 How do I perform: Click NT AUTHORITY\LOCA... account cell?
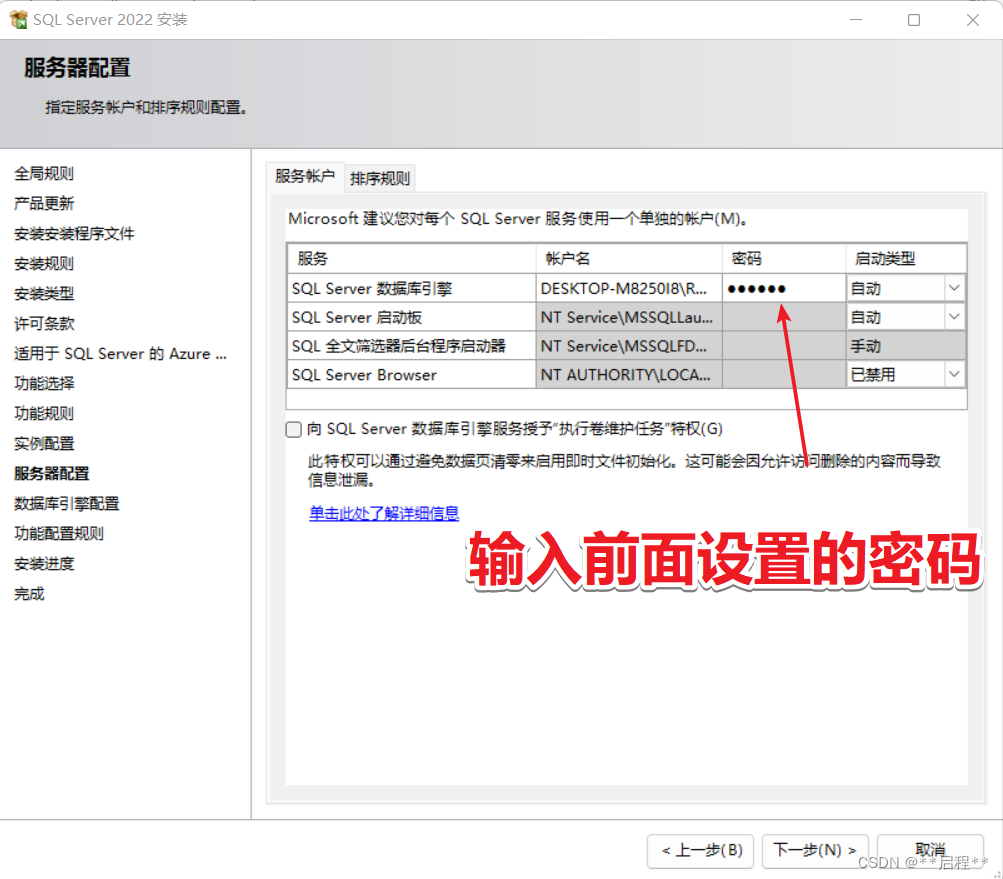pos(629,375)
